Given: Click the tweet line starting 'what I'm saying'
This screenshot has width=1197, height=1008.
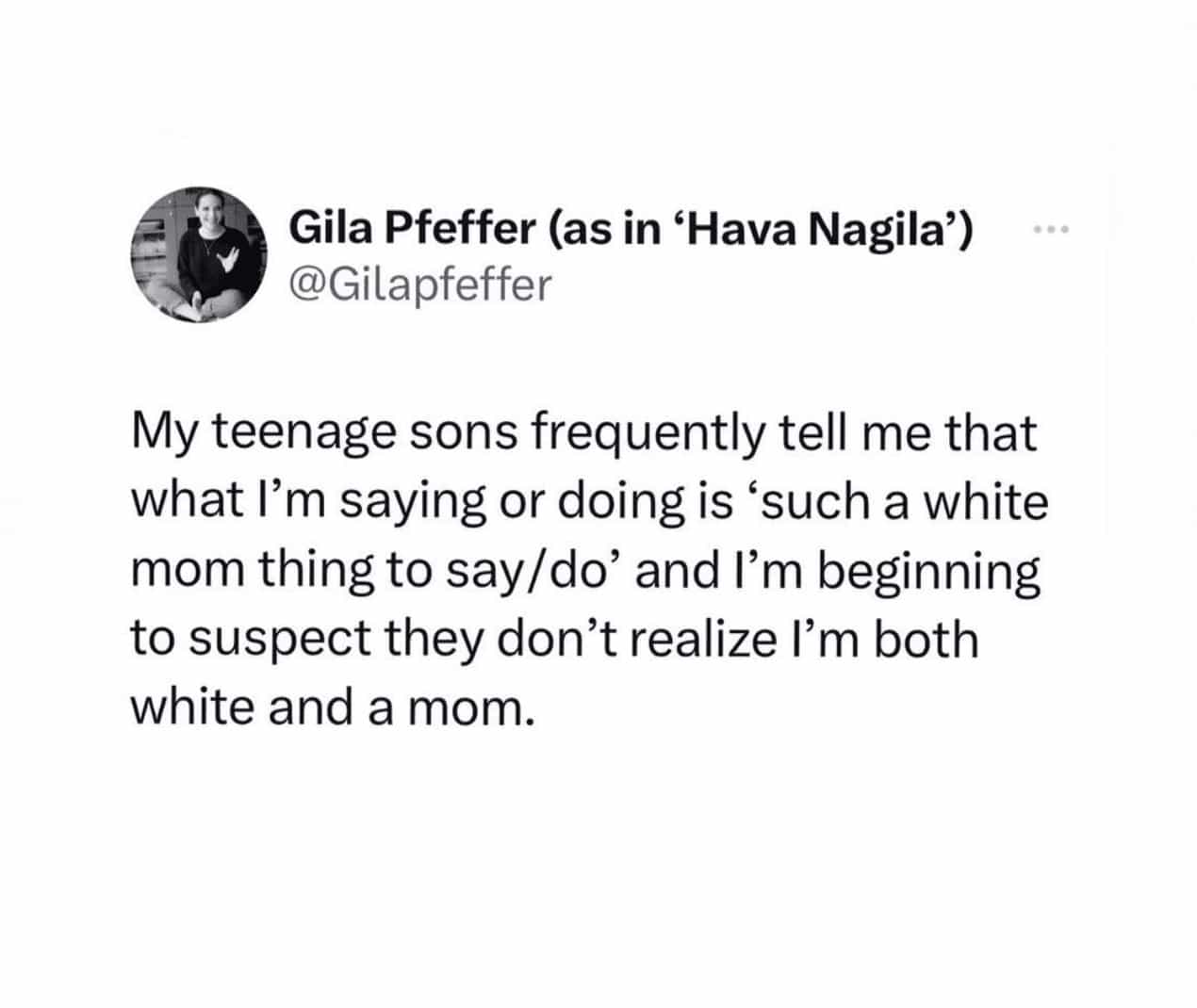Looking at the screenshot, I should coord(588,502).
